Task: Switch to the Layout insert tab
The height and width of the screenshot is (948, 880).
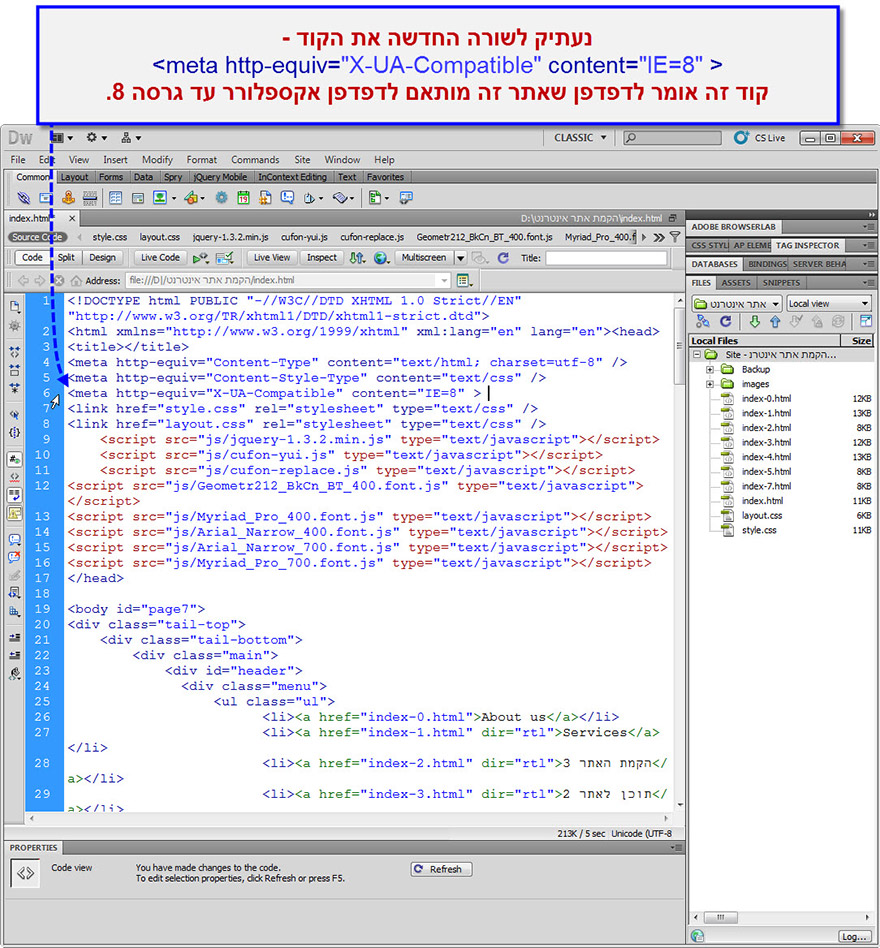Action: [x=74, y=177]
